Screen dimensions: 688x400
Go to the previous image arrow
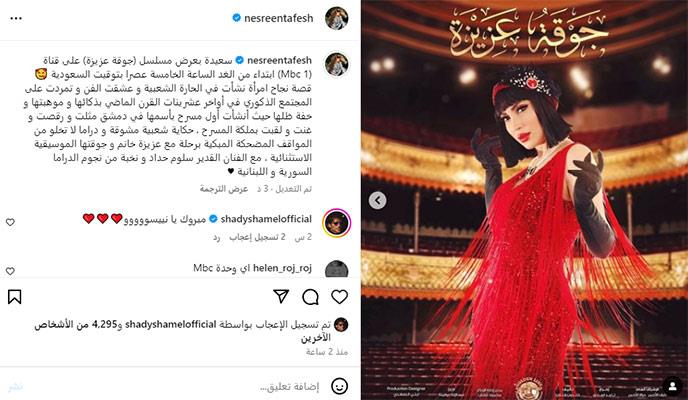[x=377, y=200]
